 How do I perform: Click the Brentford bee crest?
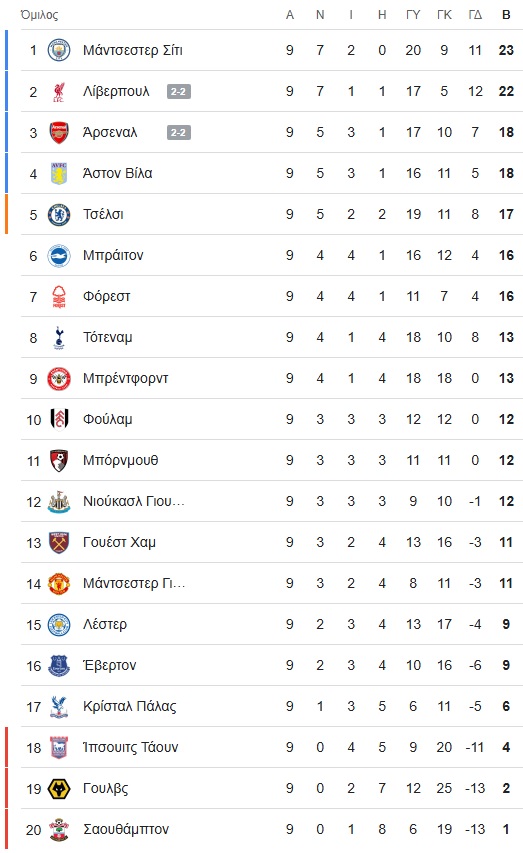(59, 379)
